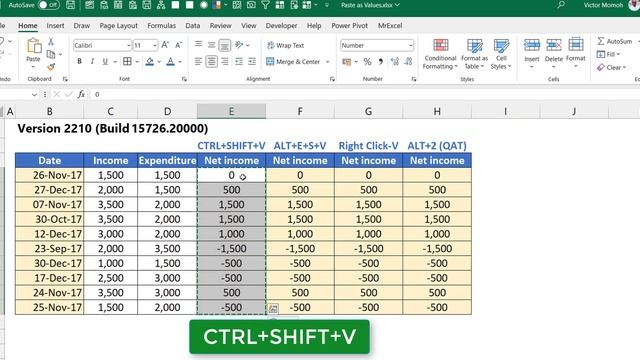Viewport: 640px width, 360px height.
Task: Open Font dialog launcher arrow
Action: click(x=184, y=79)
